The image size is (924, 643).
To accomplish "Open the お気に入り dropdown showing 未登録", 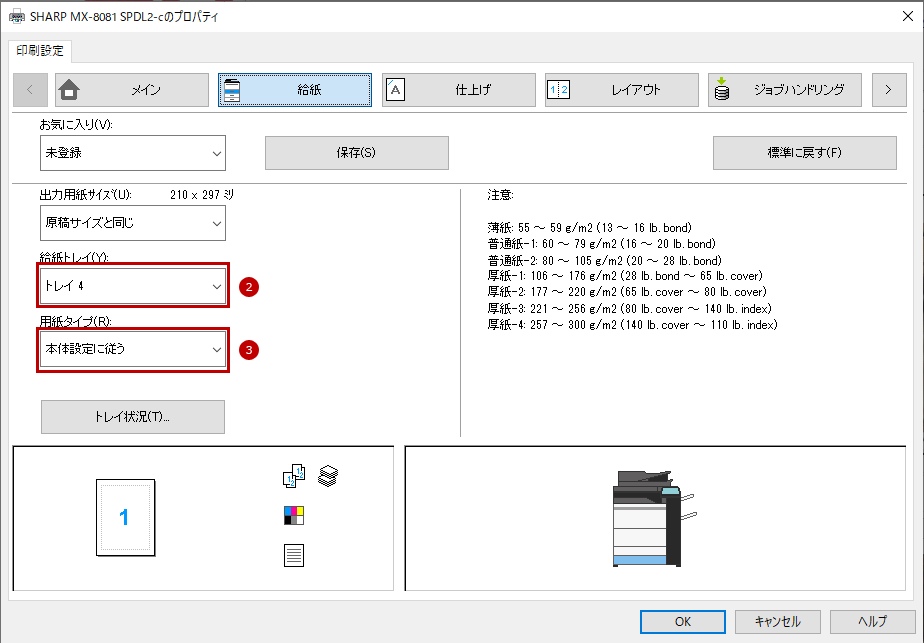I will [x=133, y=153].
